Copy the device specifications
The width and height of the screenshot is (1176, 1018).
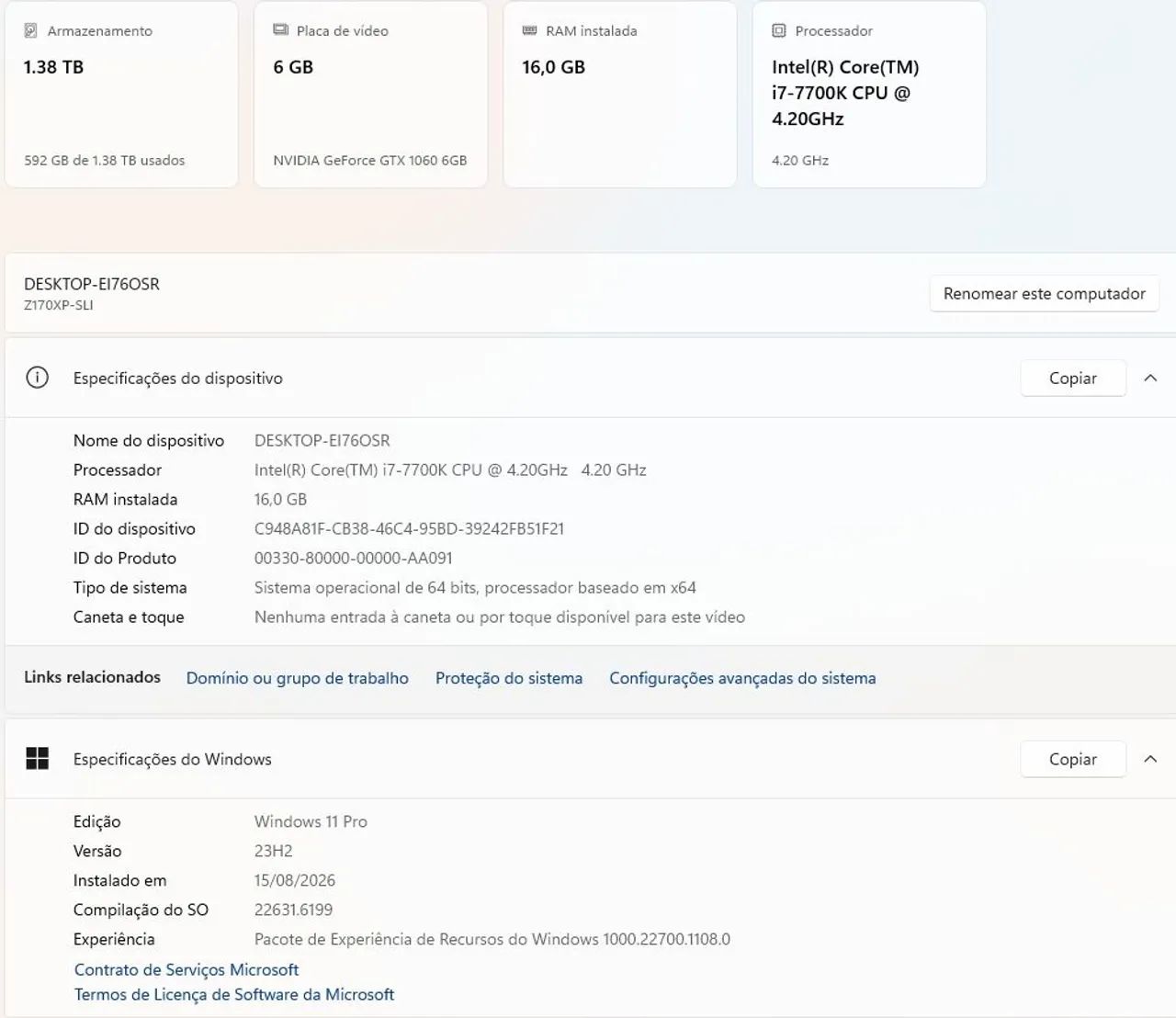tap(1073, 379)
